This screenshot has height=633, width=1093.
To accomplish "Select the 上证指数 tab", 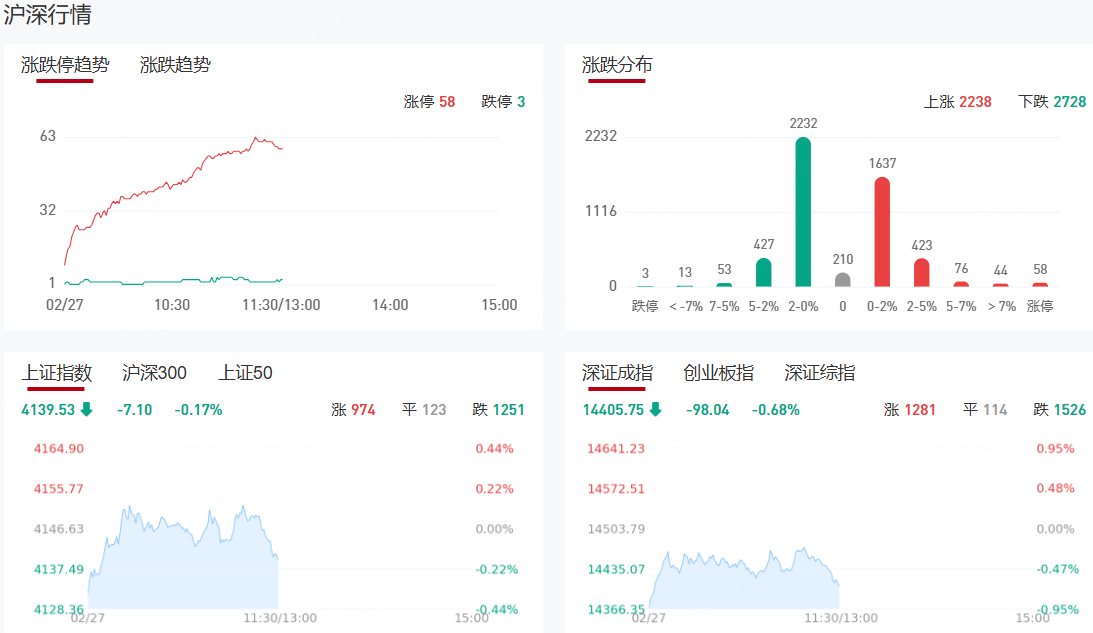I will coord(57,373).
